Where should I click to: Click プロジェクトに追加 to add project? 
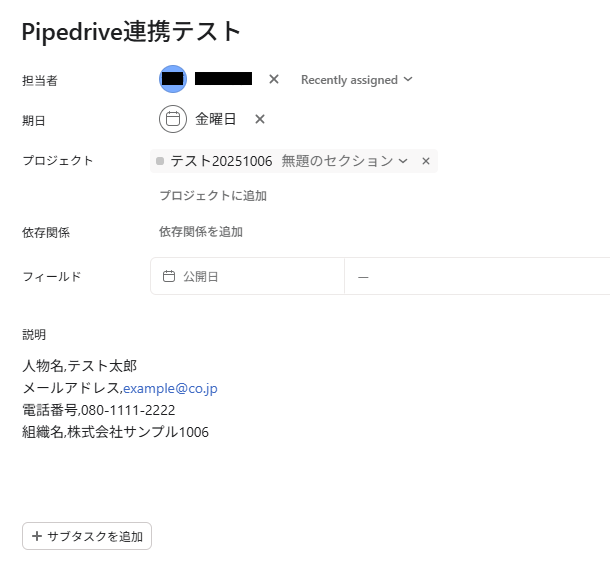(x=213, y=196)
